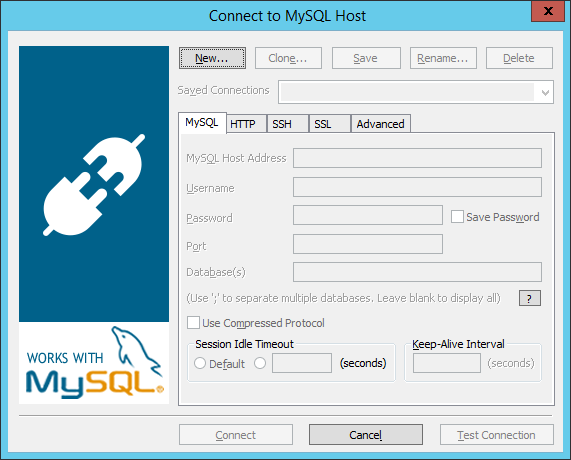
Task: Click the Password input field
Action: (368, 215)
